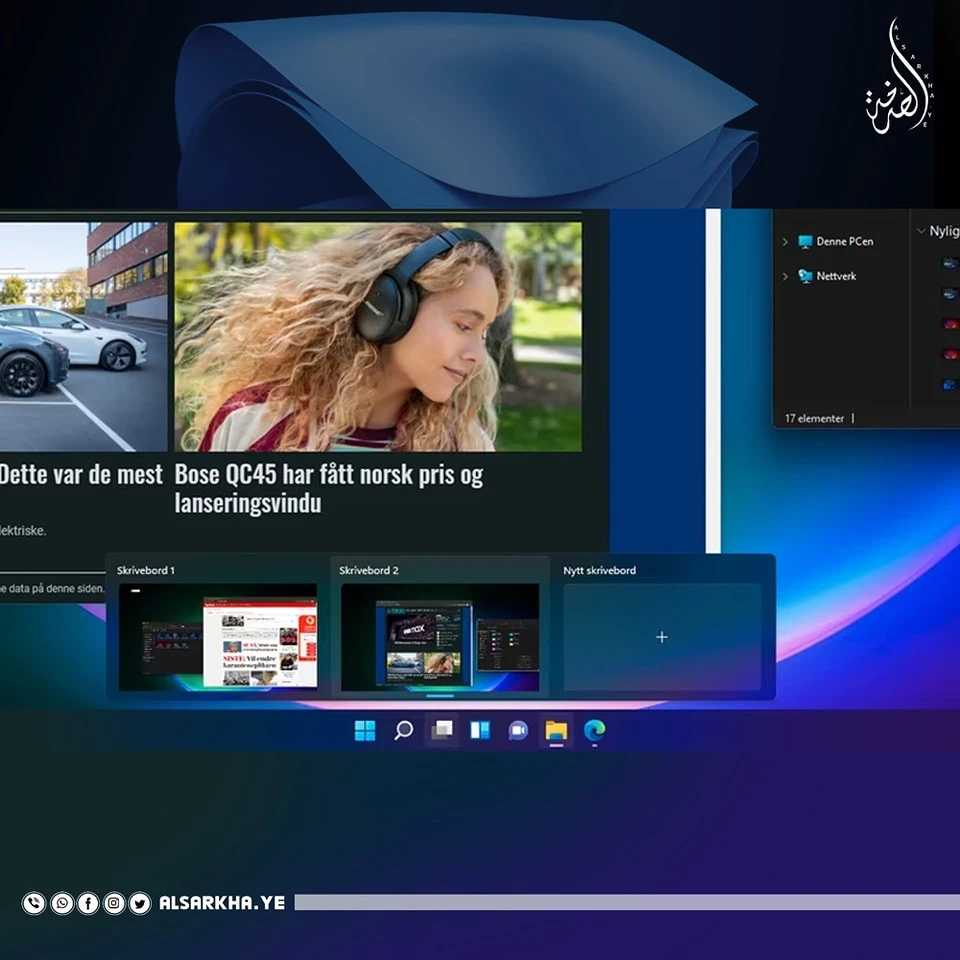Expand the Nettverk tree node
Viewport: 960px width, 960px height.
785,276
